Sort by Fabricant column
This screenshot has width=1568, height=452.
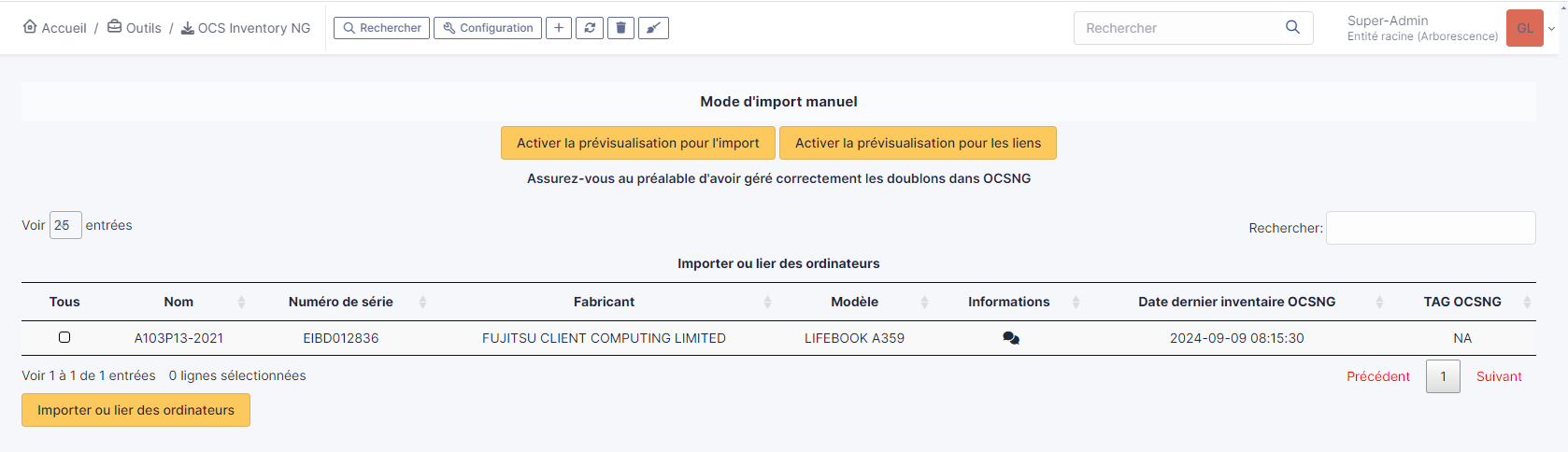[x=604, y=302]
